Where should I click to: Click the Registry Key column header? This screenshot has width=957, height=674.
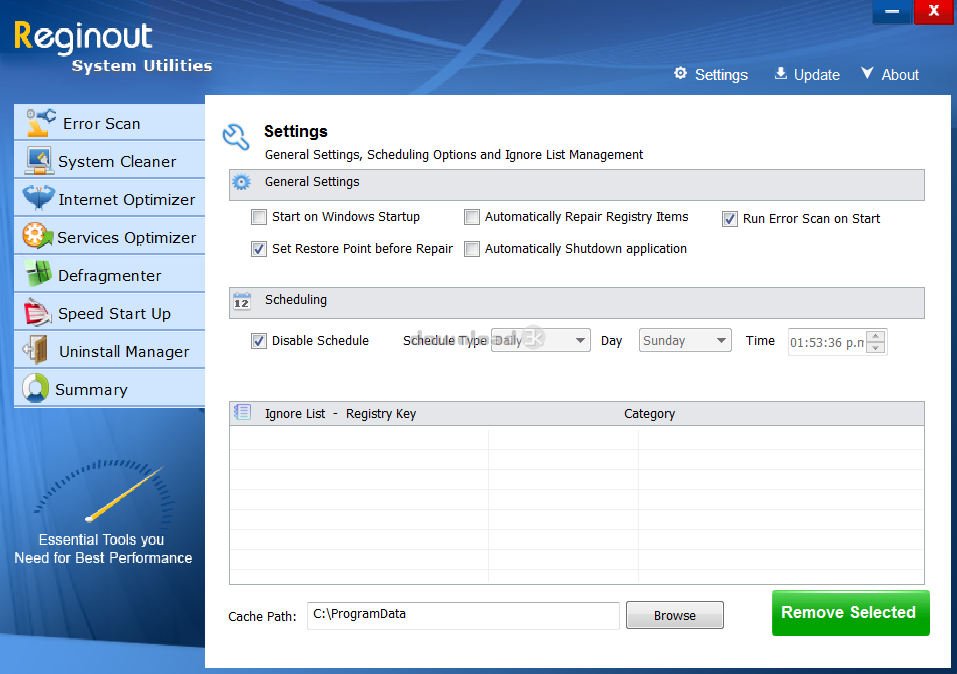click(381, 413)
